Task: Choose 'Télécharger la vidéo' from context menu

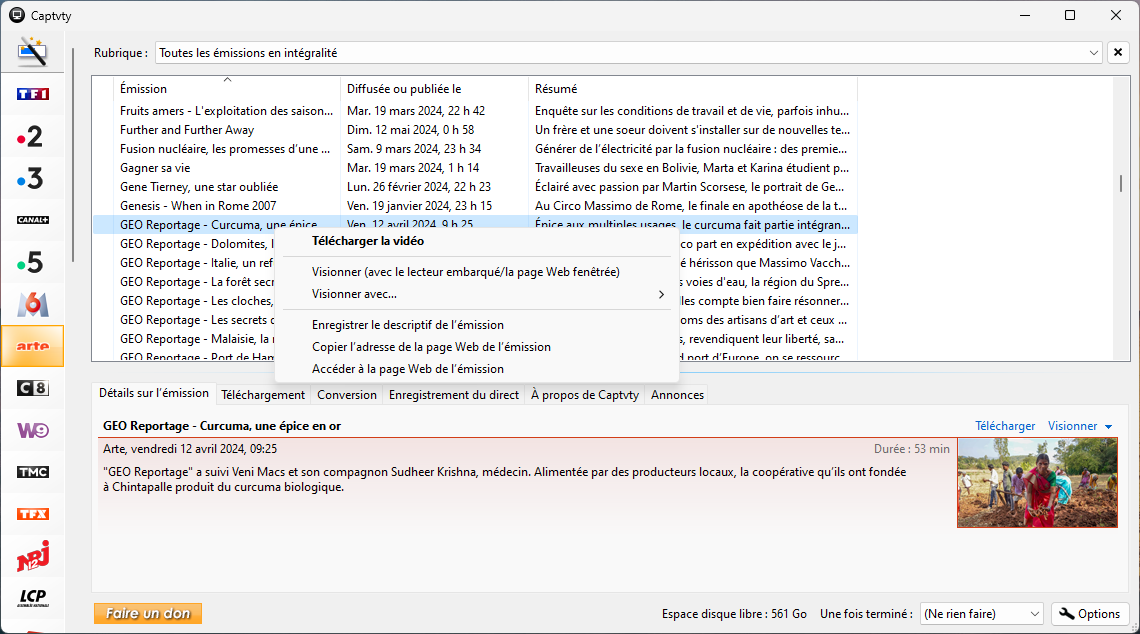Action: click(477, 241)
